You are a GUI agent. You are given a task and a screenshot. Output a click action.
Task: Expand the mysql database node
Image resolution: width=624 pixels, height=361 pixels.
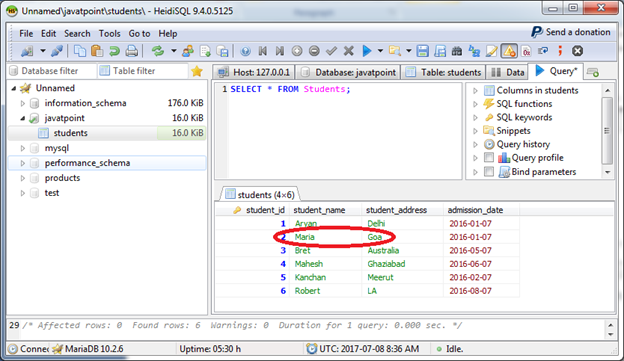[x=23, y=148]
